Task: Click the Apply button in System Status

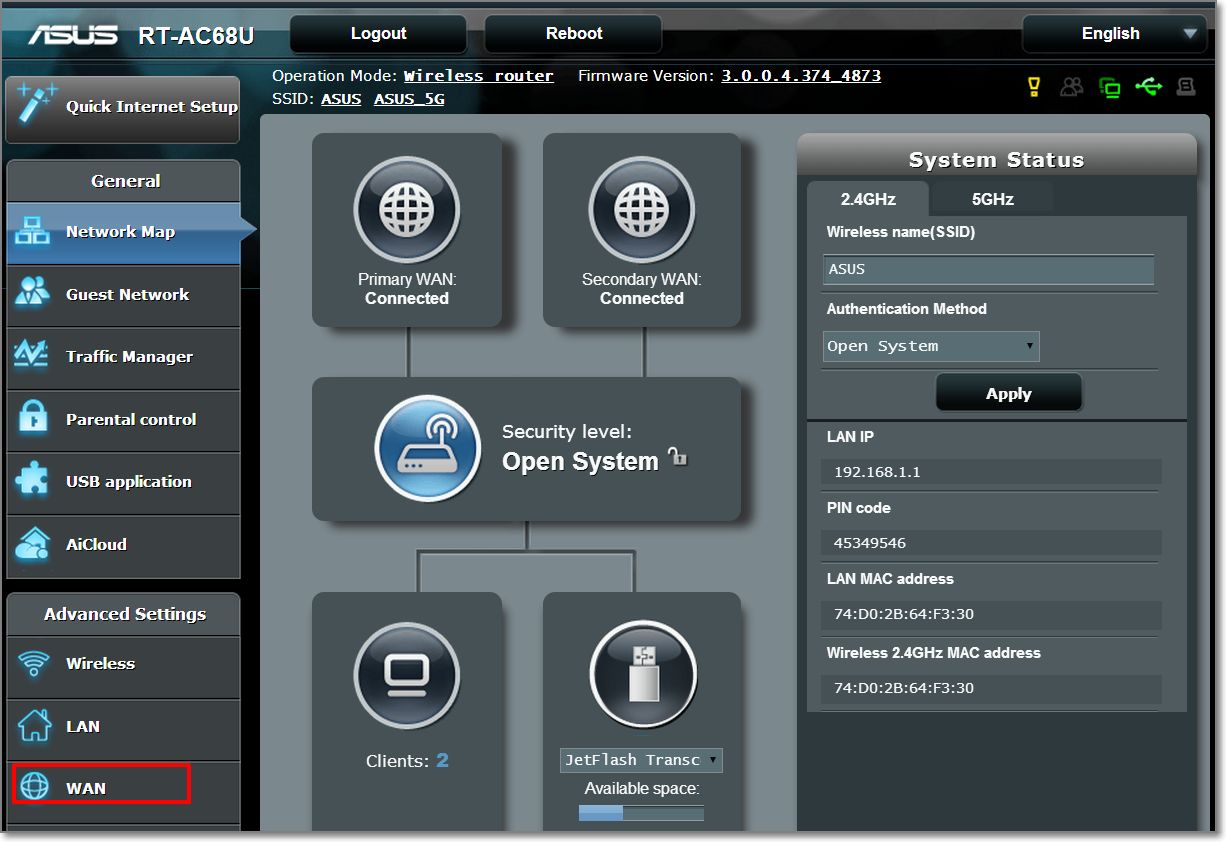Action: [1008, 393]
